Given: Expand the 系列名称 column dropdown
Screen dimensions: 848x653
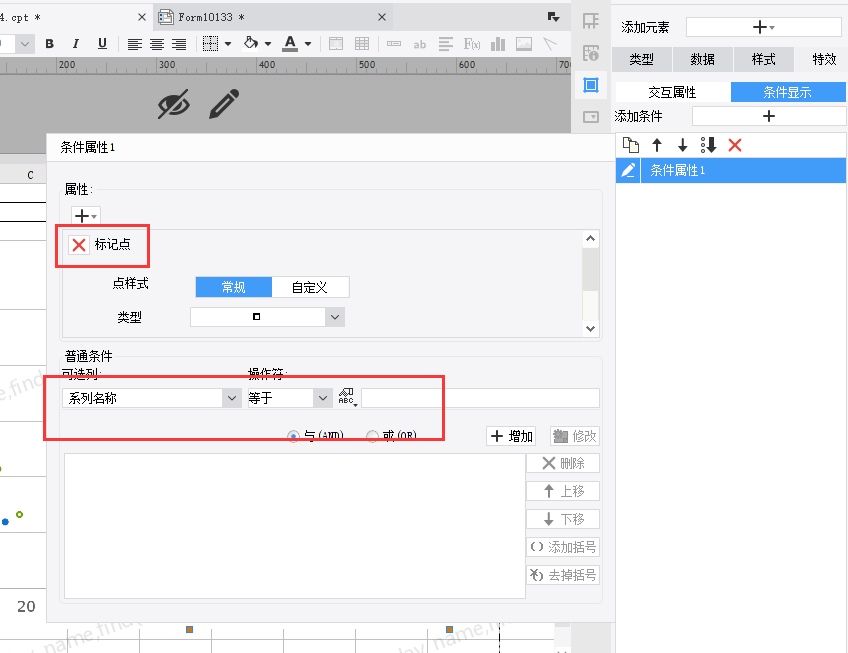Looking at the screenshot, I should (231, 398).
